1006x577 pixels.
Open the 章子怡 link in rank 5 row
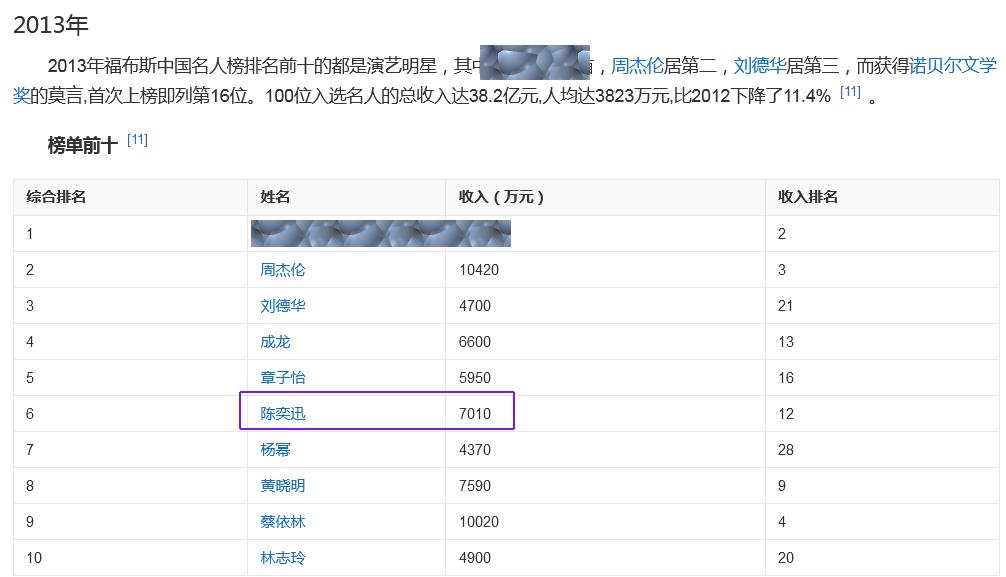[x=283, y=377]
